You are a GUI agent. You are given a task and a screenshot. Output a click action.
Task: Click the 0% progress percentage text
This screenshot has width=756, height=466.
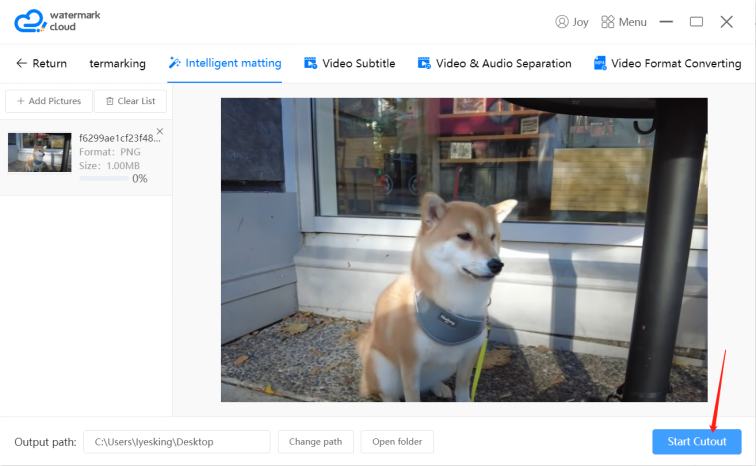coord(140,179)
